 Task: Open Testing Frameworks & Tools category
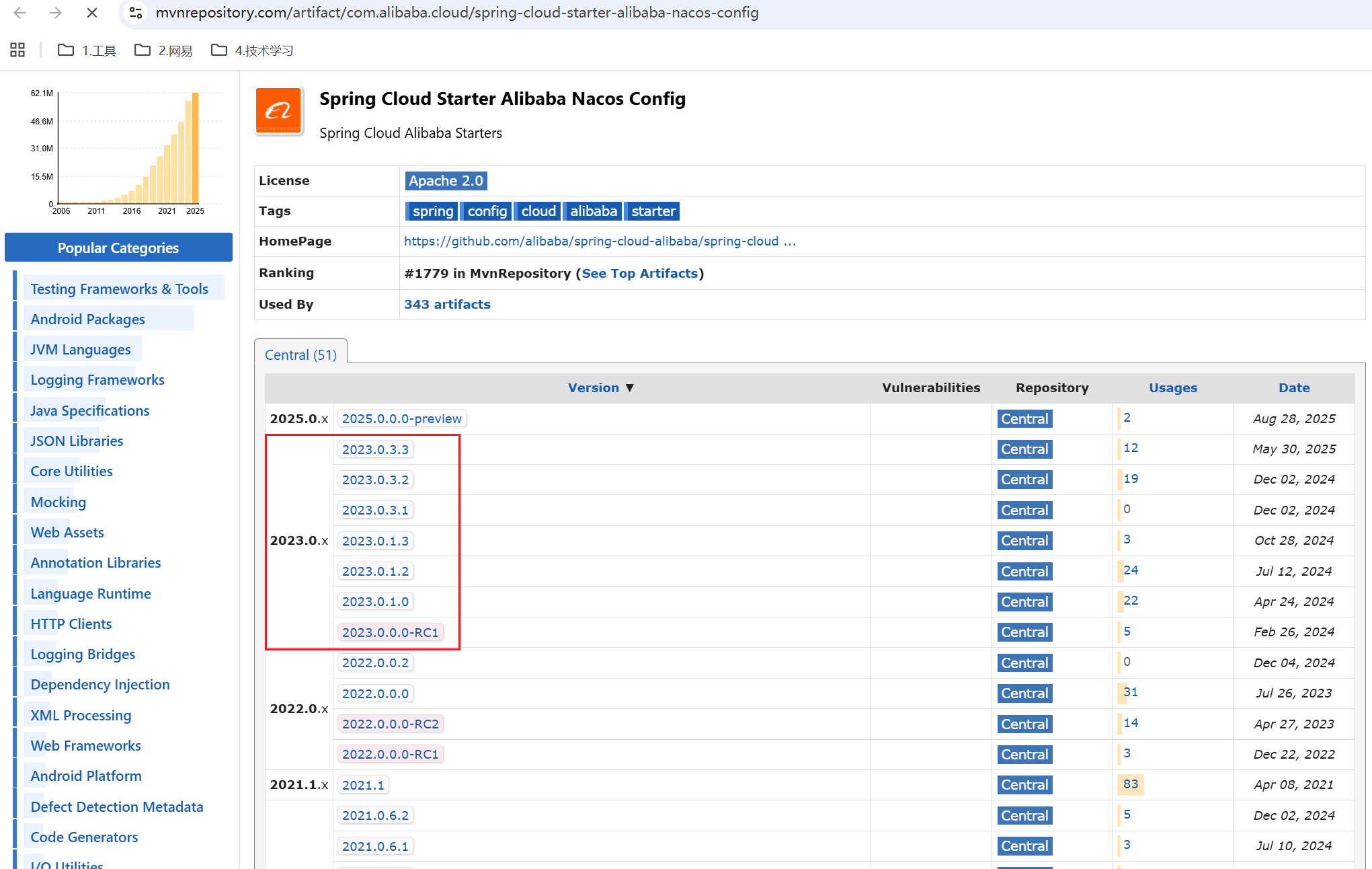[x=119, y=289]
